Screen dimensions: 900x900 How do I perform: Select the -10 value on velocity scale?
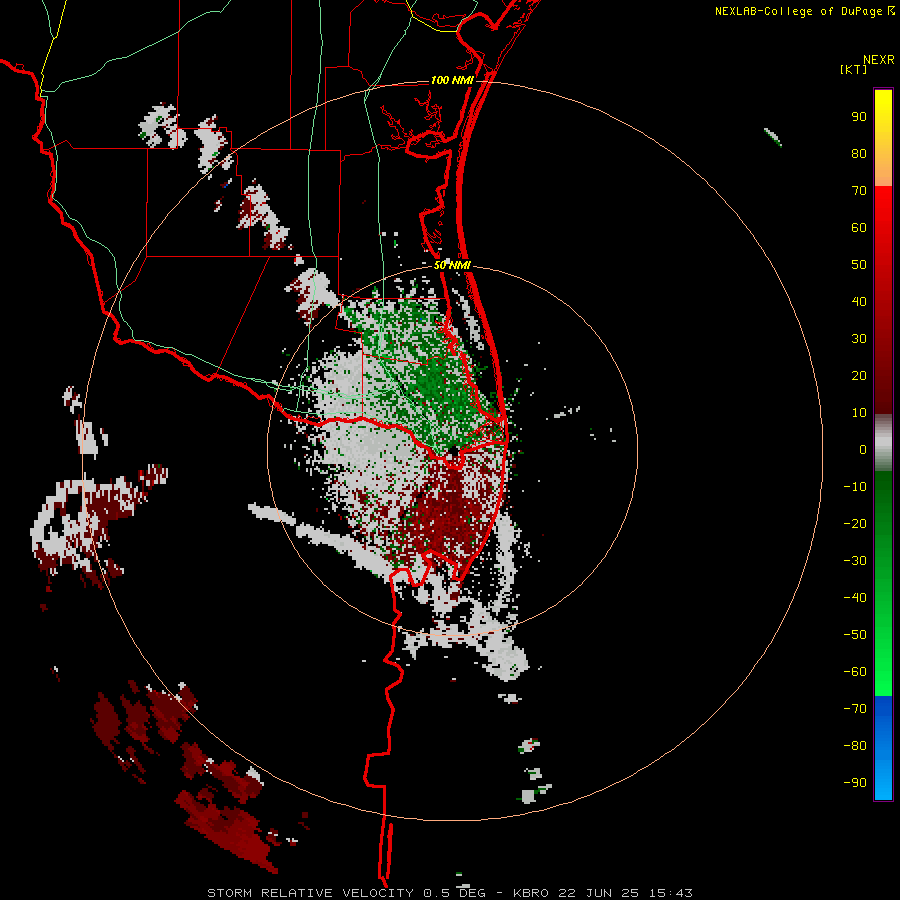(855, 487)
